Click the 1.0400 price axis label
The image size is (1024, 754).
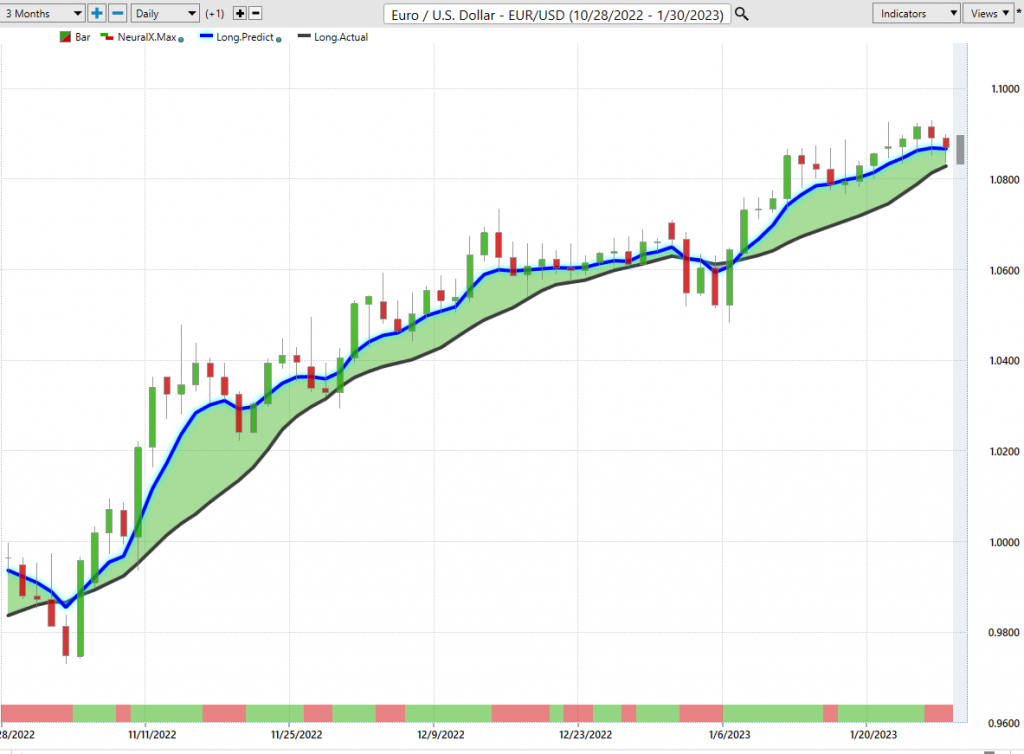click(1004, 360)
